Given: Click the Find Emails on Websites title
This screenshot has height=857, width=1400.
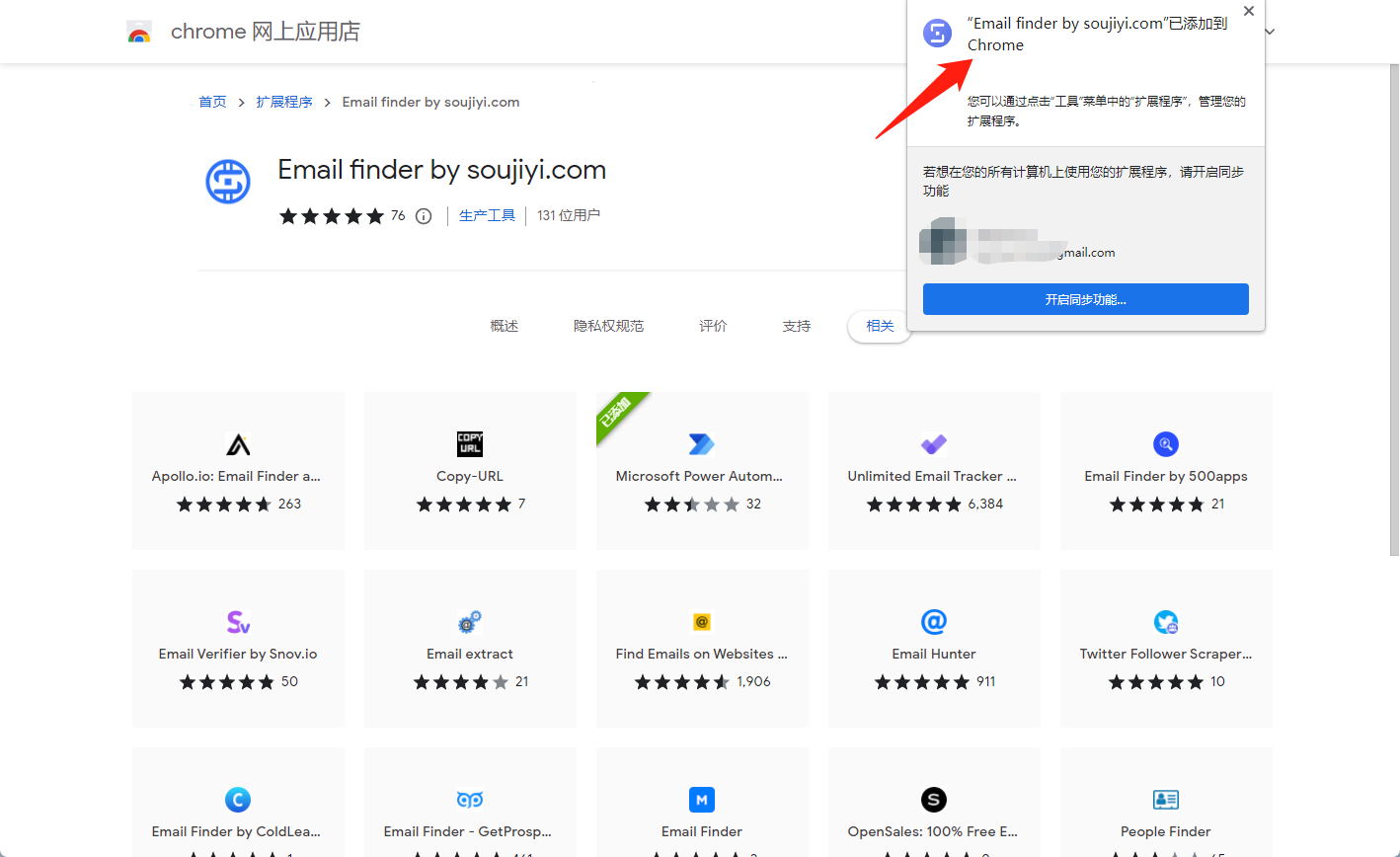Looking at the screenshot, I should tap(702, 654).
